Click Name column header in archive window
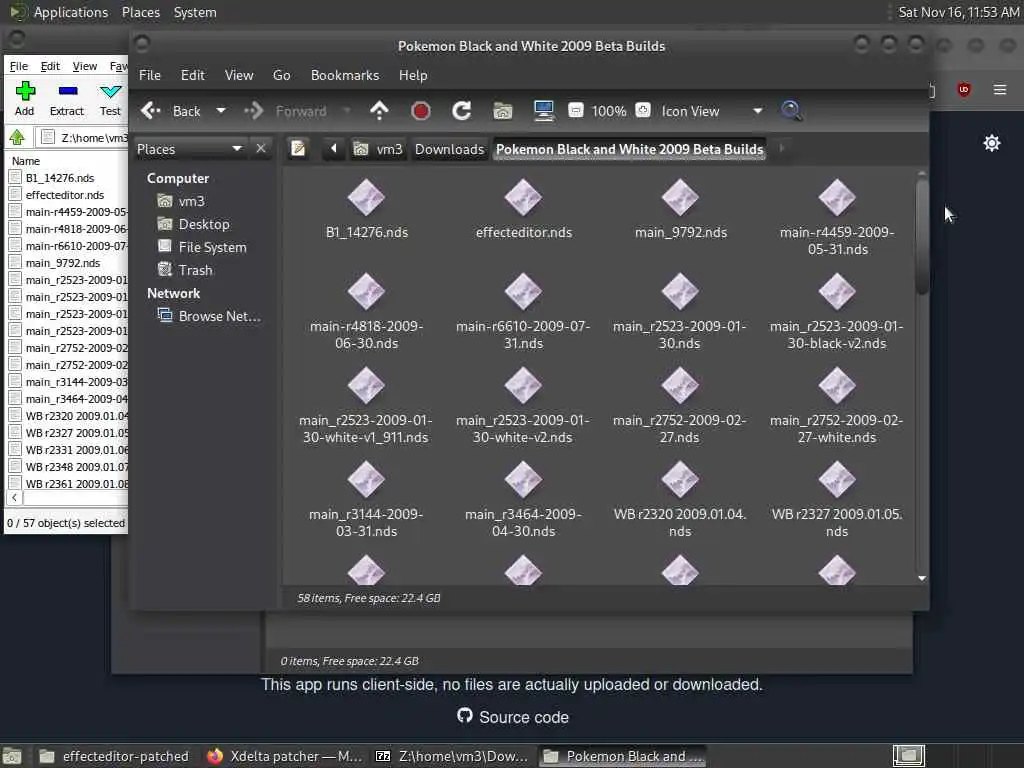Image resolution: width=1024 pixels, height=768 pixels. pos(26,161)
